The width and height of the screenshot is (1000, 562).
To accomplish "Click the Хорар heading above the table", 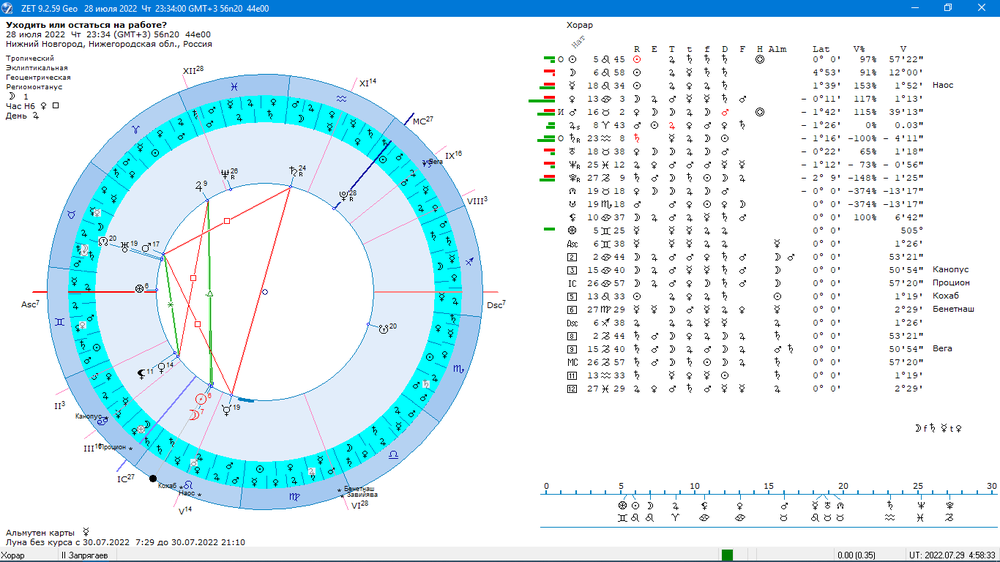I will 579,26.
